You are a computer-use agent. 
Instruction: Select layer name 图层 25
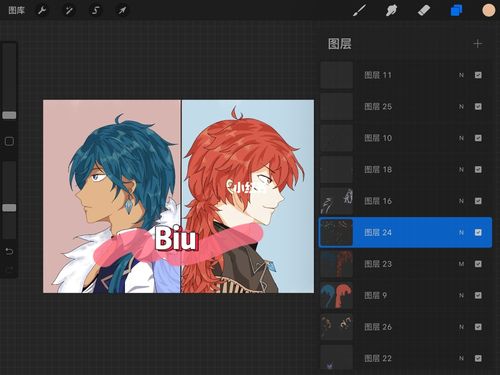(x=378, y=107)
